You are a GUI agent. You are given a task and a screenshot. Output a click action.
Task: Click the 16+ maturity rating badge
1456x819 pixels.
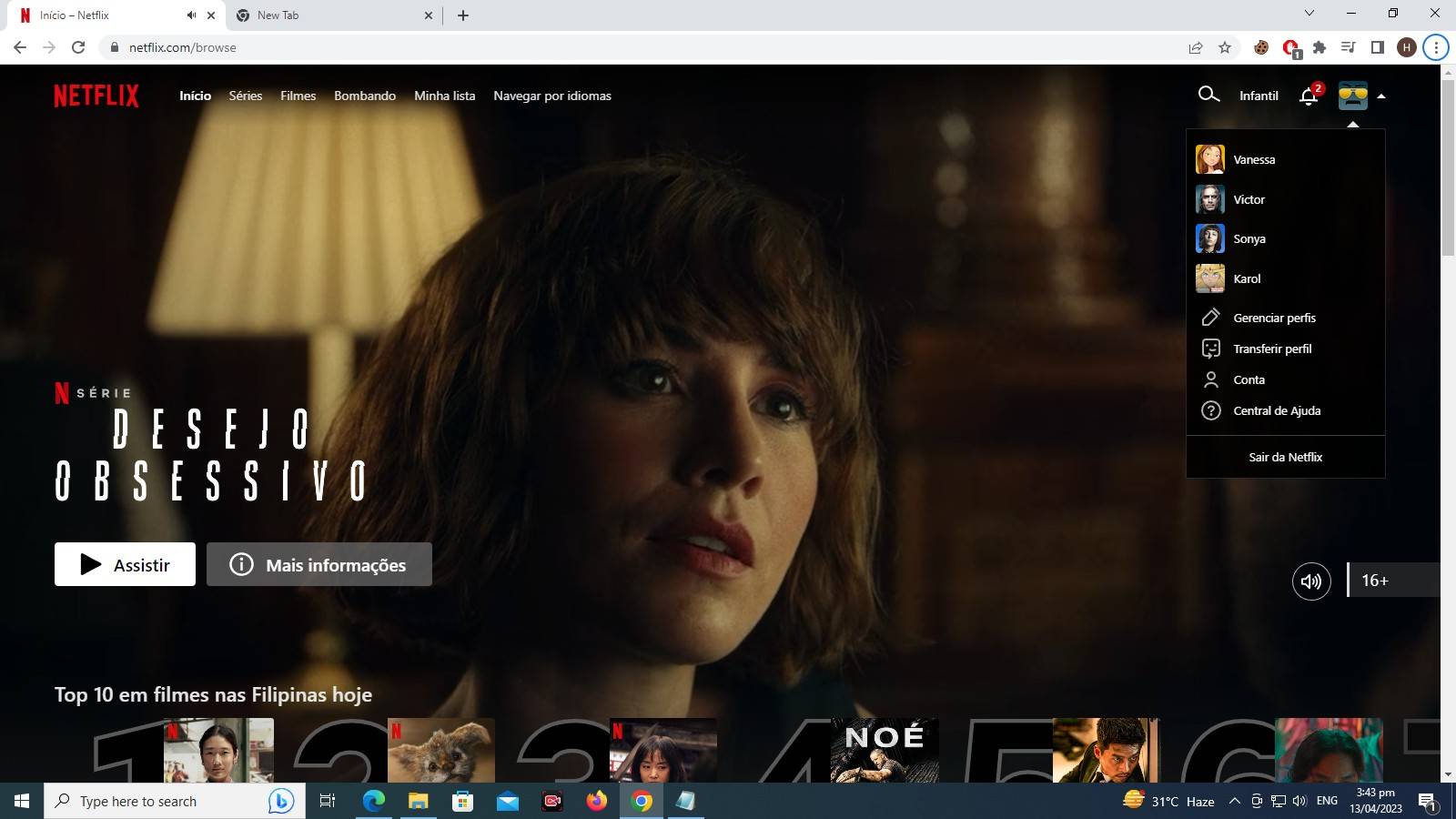[1393, 581]
